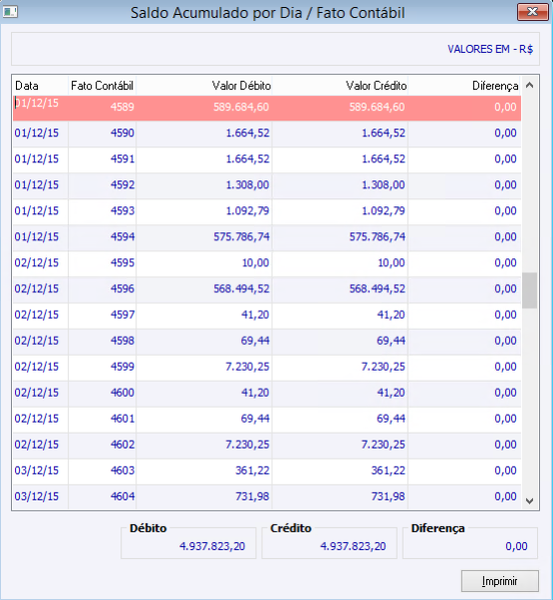
Task: Sort by Fato Contábil column header
Action: tap(102, 86)
